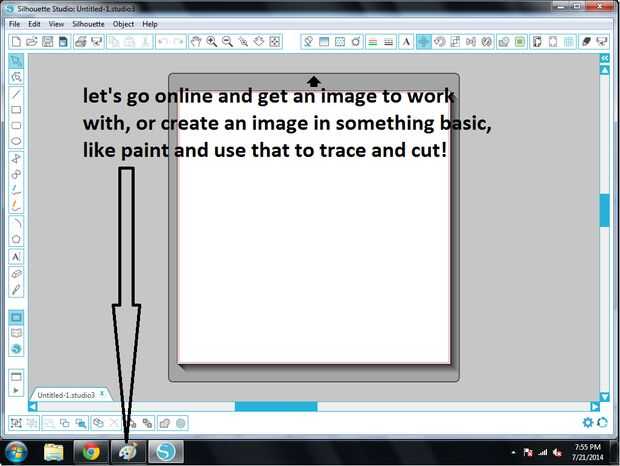This screenshot has height=466, width=620.
Task: Open the Page settings icon
Action: tap(537, 42)
